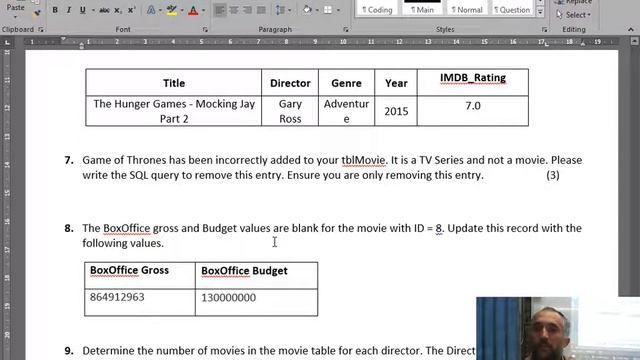Viewport: 640px width, 360px height.
Task: Click first line indent marker on ruler
Action: (x=63, y=39)
